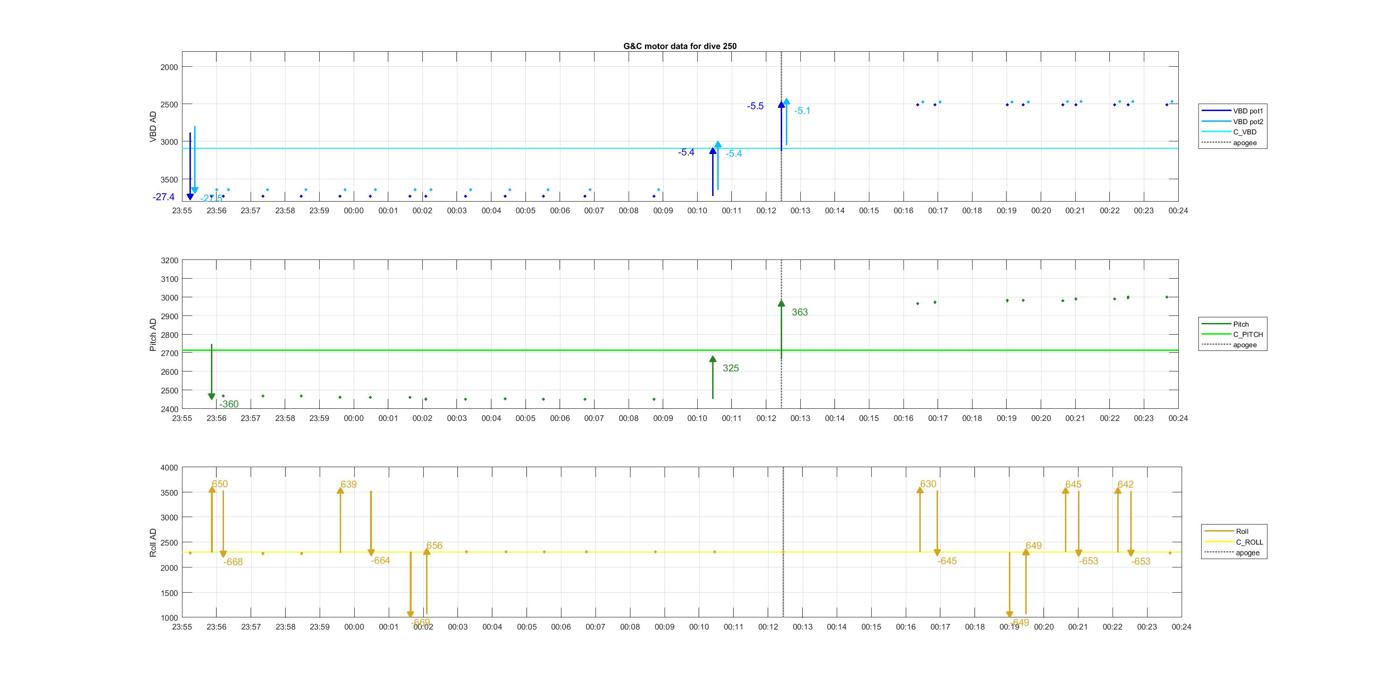Click the light blue '-5.1' data label

(x=802, y=111)
